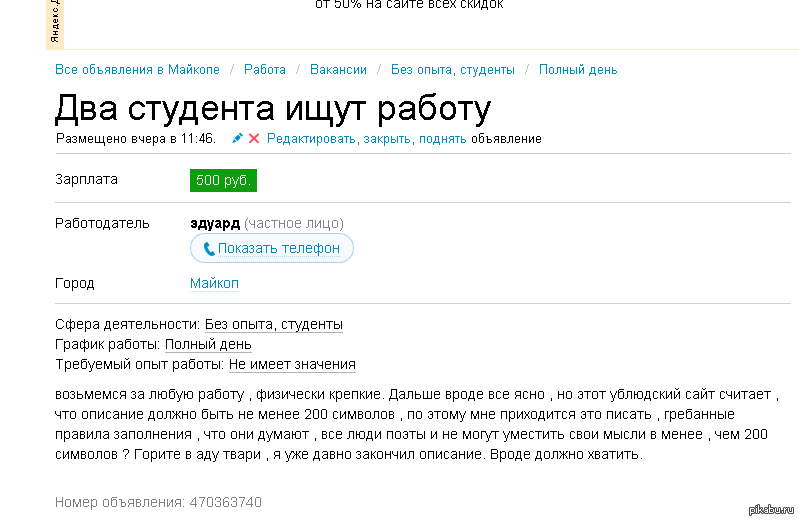The height and width of the screenshot is (521, 799).
Task: Open the Вакансии breadcrumb
Action: (338, 70)
